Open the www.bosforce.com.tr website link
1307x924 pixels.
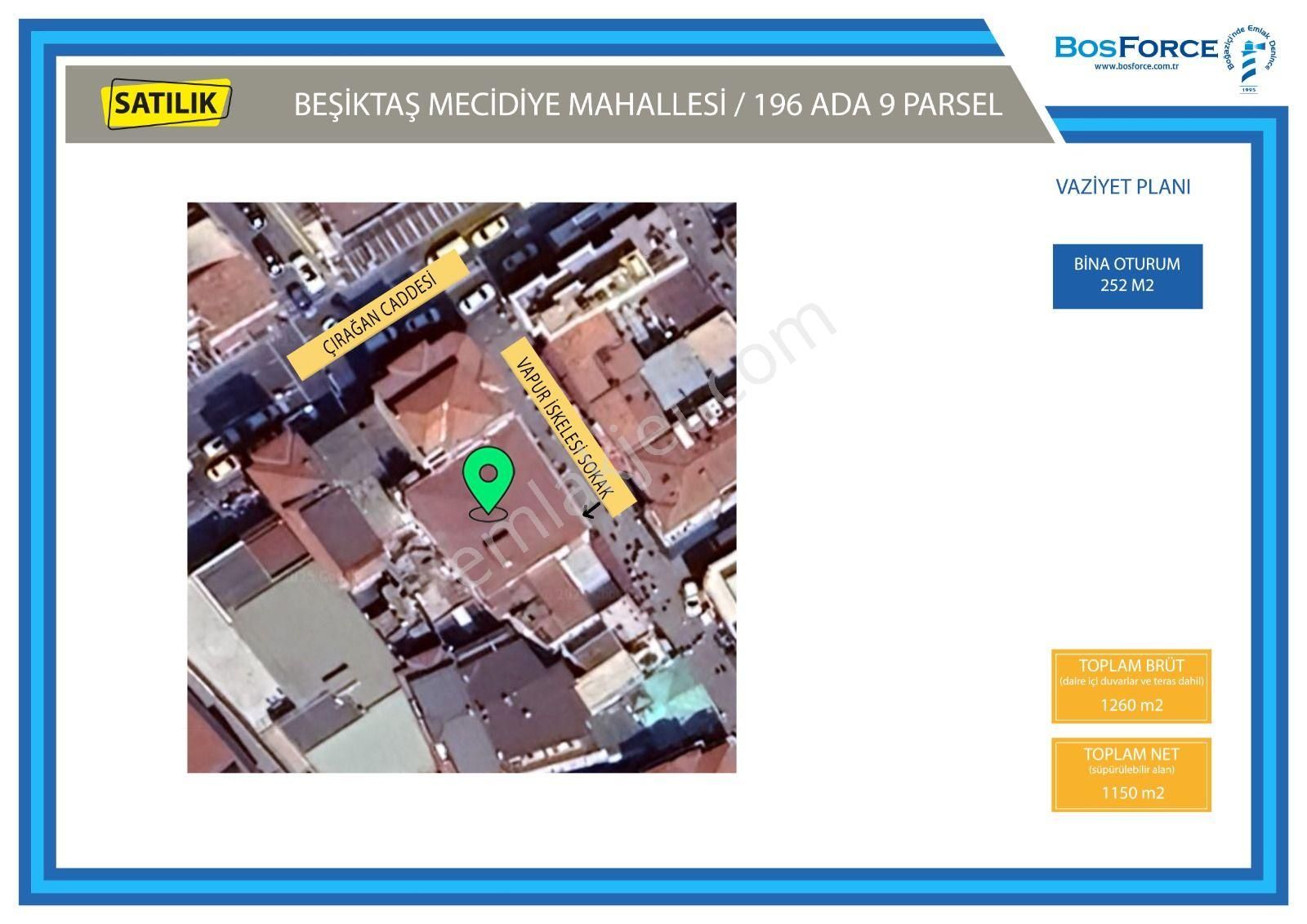pyautogui.click(x=1135, y=67)
